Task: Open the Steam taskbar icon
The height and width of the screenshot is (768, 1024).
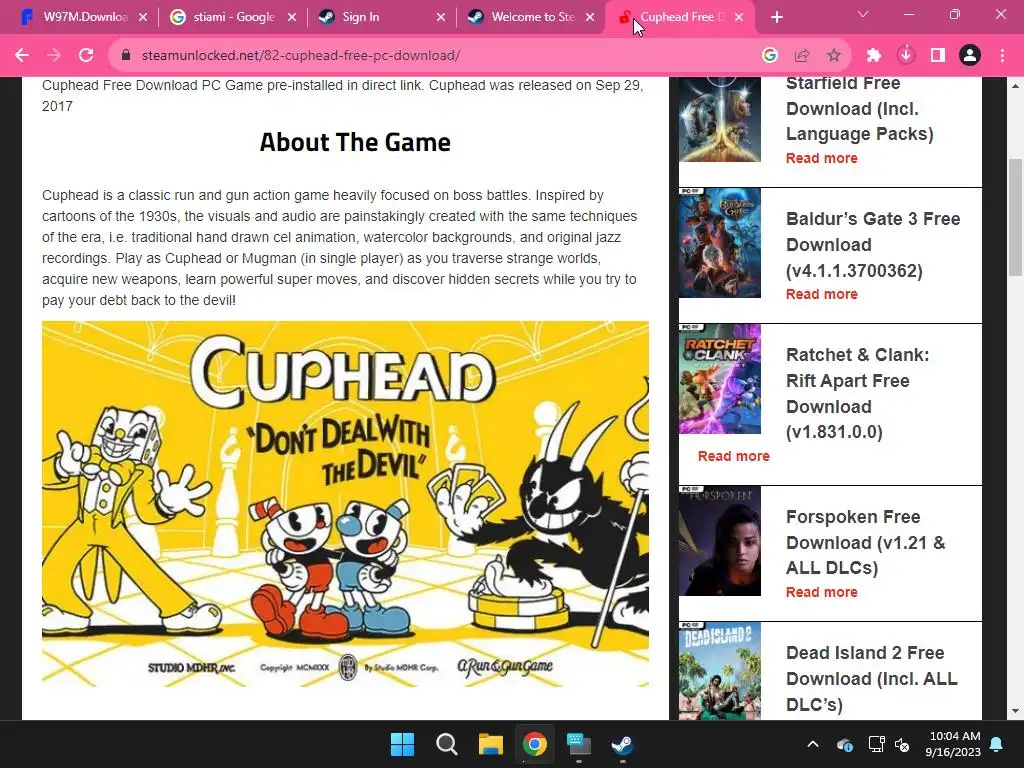Action: coord(622,744)
